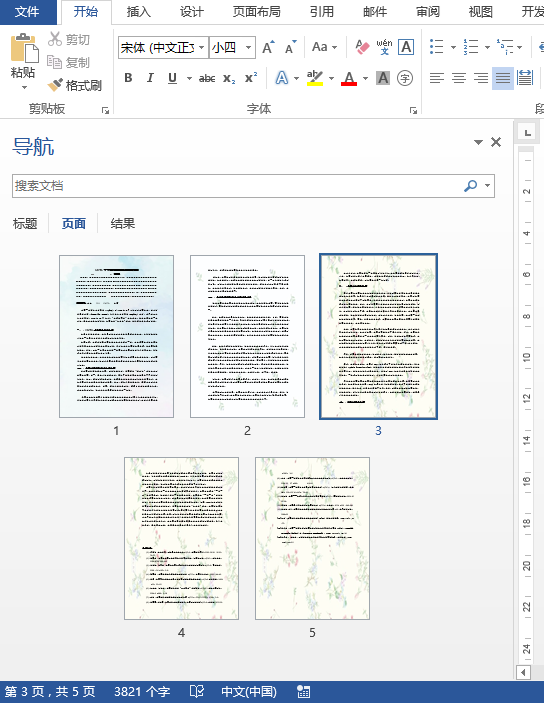Open the font name dropdown
The width and height of the screenshot is (544, 703).
pos(201,48)
